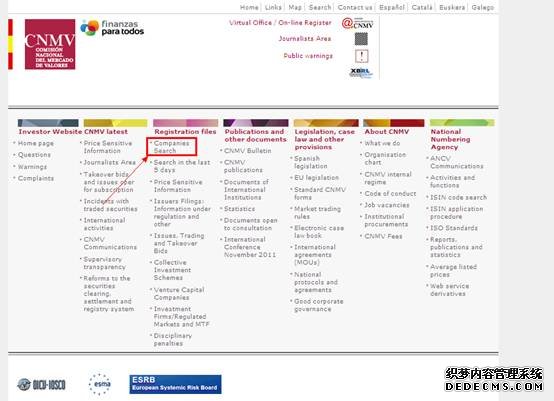Click the Journalists Area grey square icon
The width and height of the screenshot is (554, 401).
(x=361, y=39)
